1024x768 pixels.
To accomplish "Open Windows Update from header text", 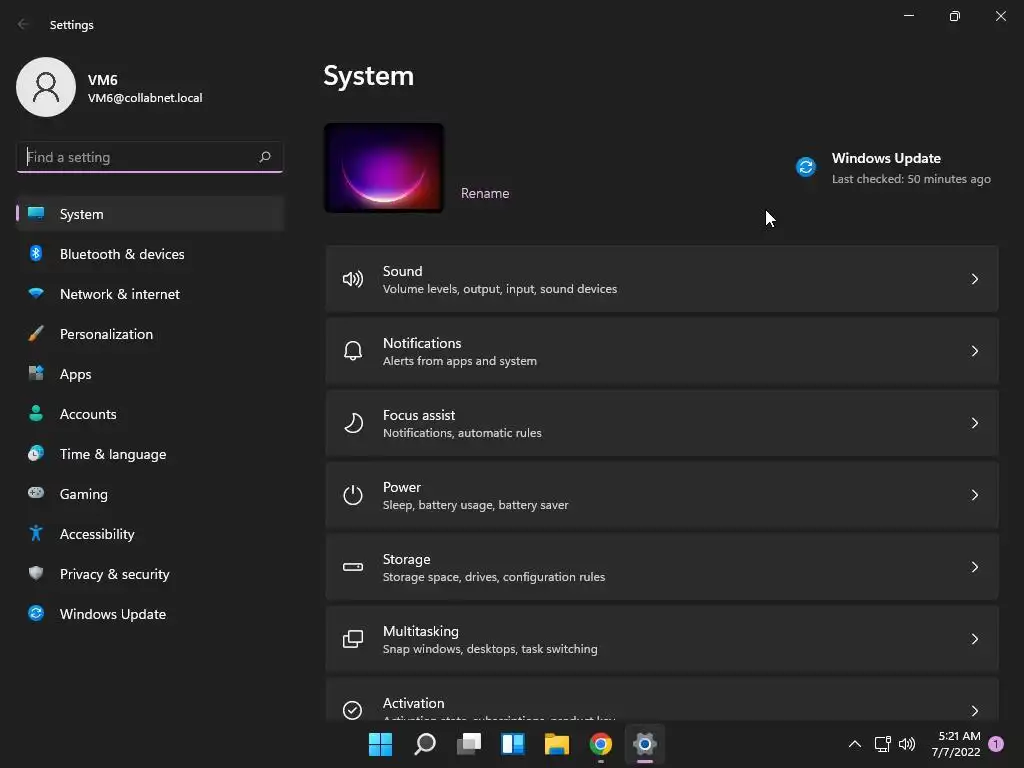I will [x=886, y=158].
